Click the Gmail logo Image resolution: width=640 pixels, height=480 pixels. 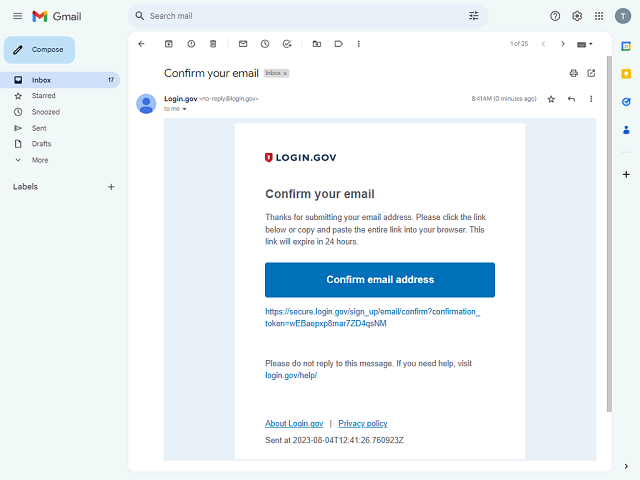(57, 16)
